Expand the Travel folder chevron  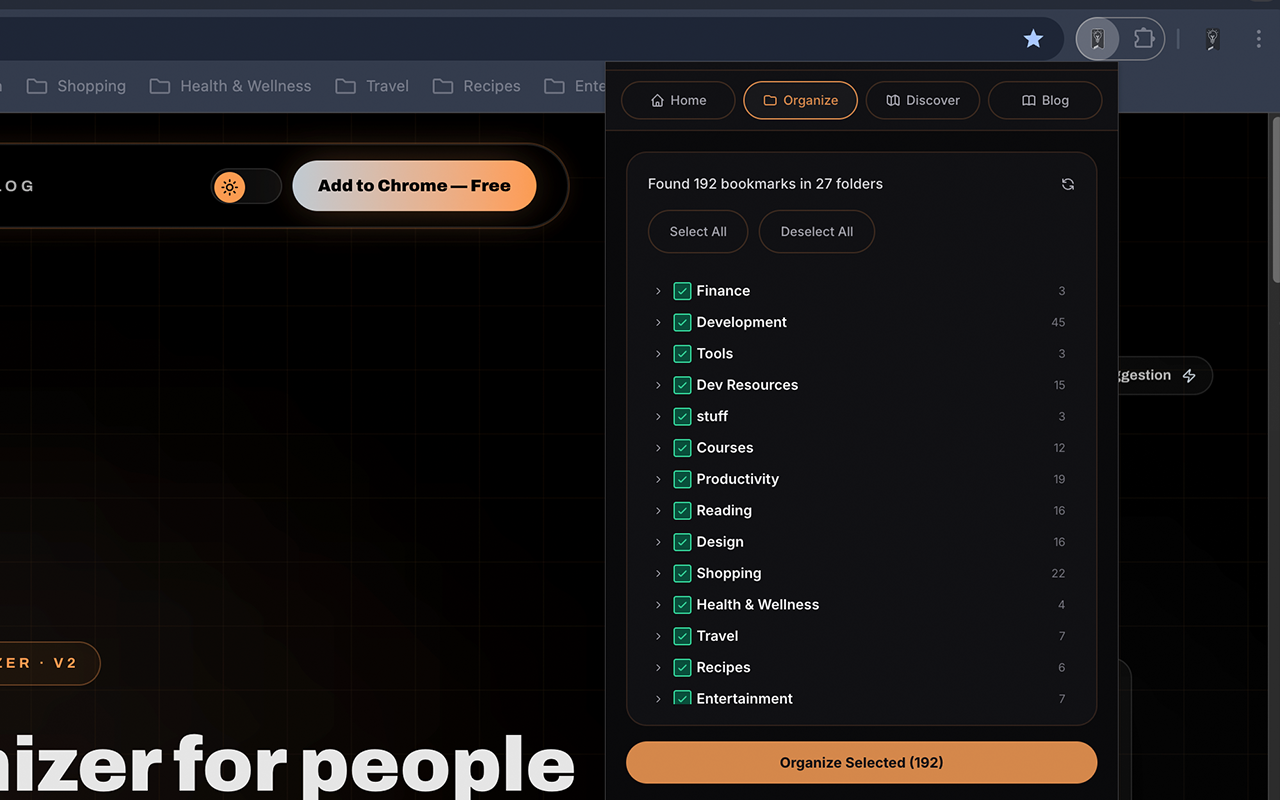click(658, 636)
